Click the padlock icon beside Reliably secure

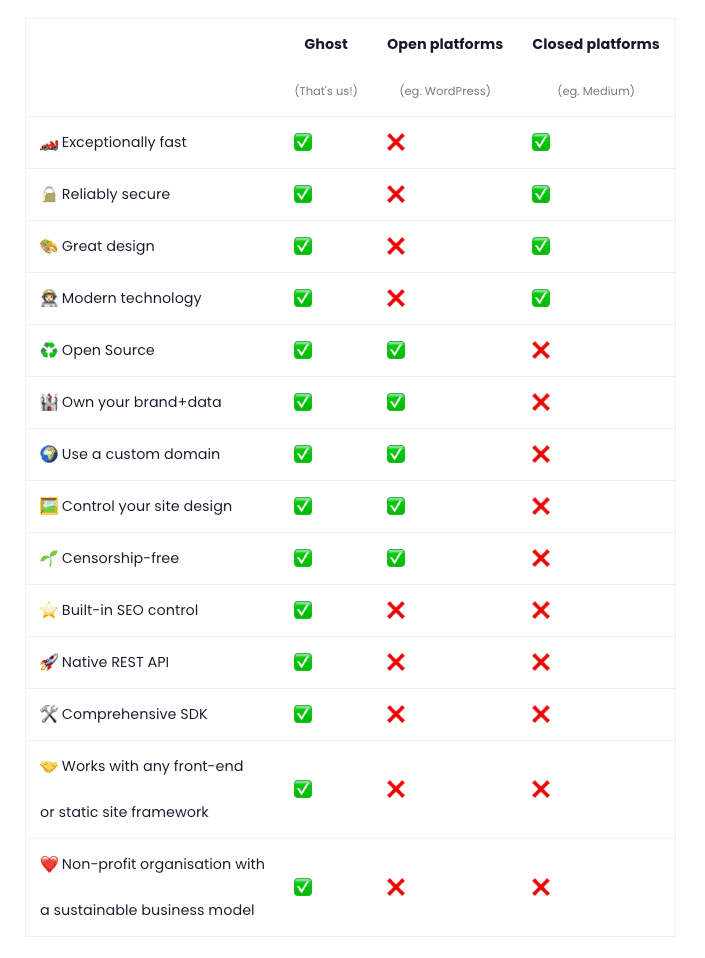tap(49, 194)
